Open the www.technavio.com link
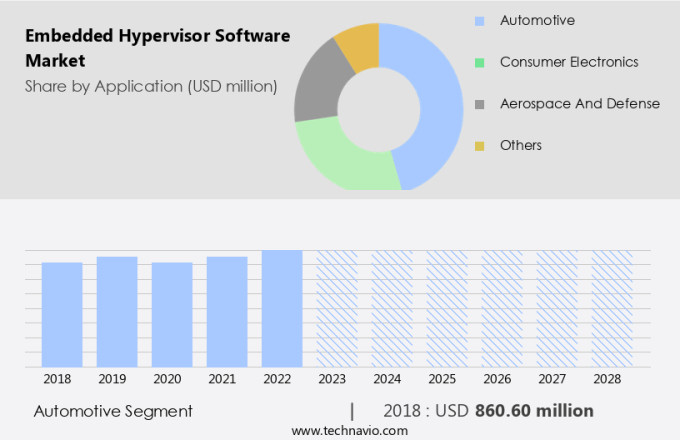 point(349,430)
